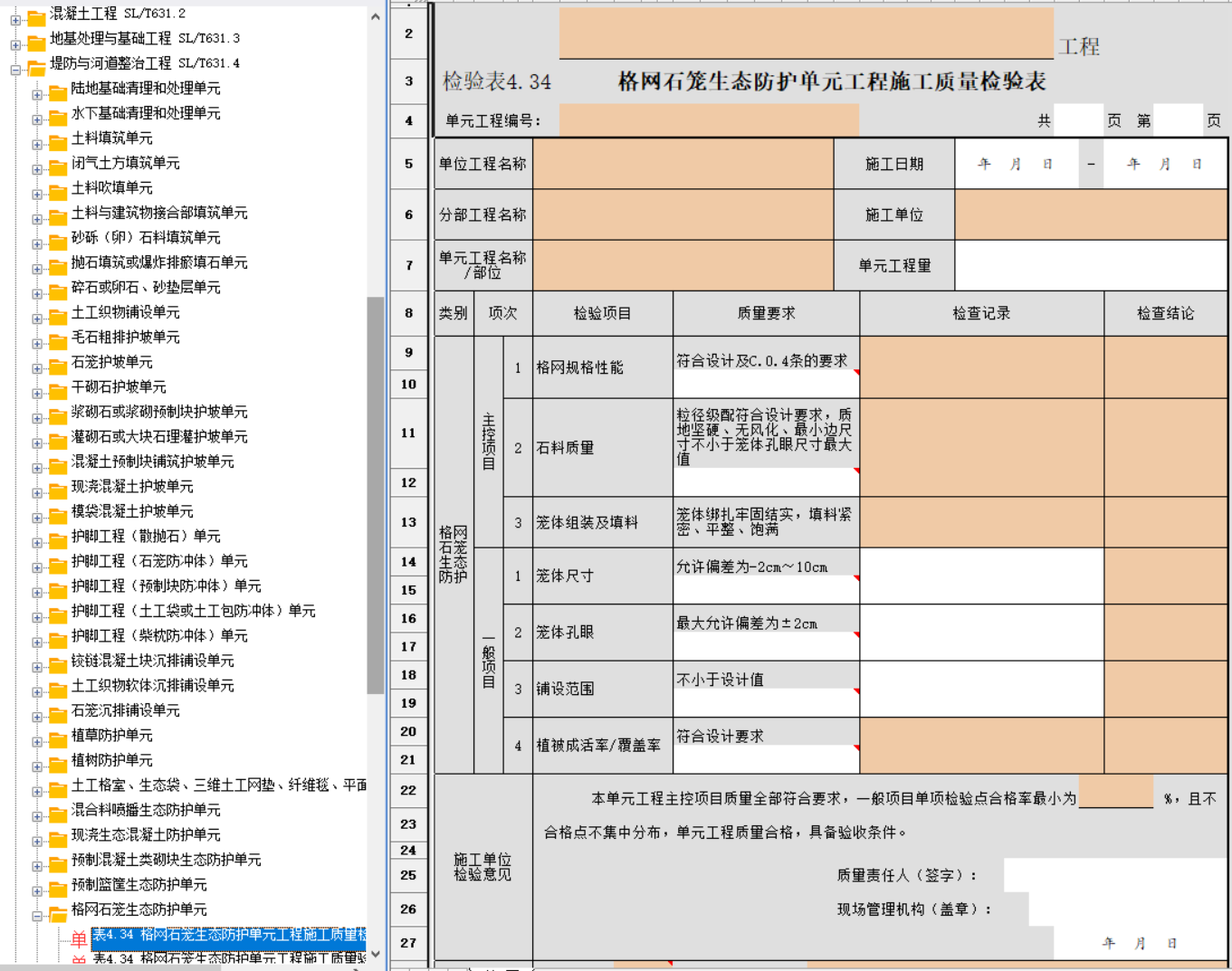
Task: Click the folder icon beside 预制篮筐生态防护单元
Action: pos(58,886)
